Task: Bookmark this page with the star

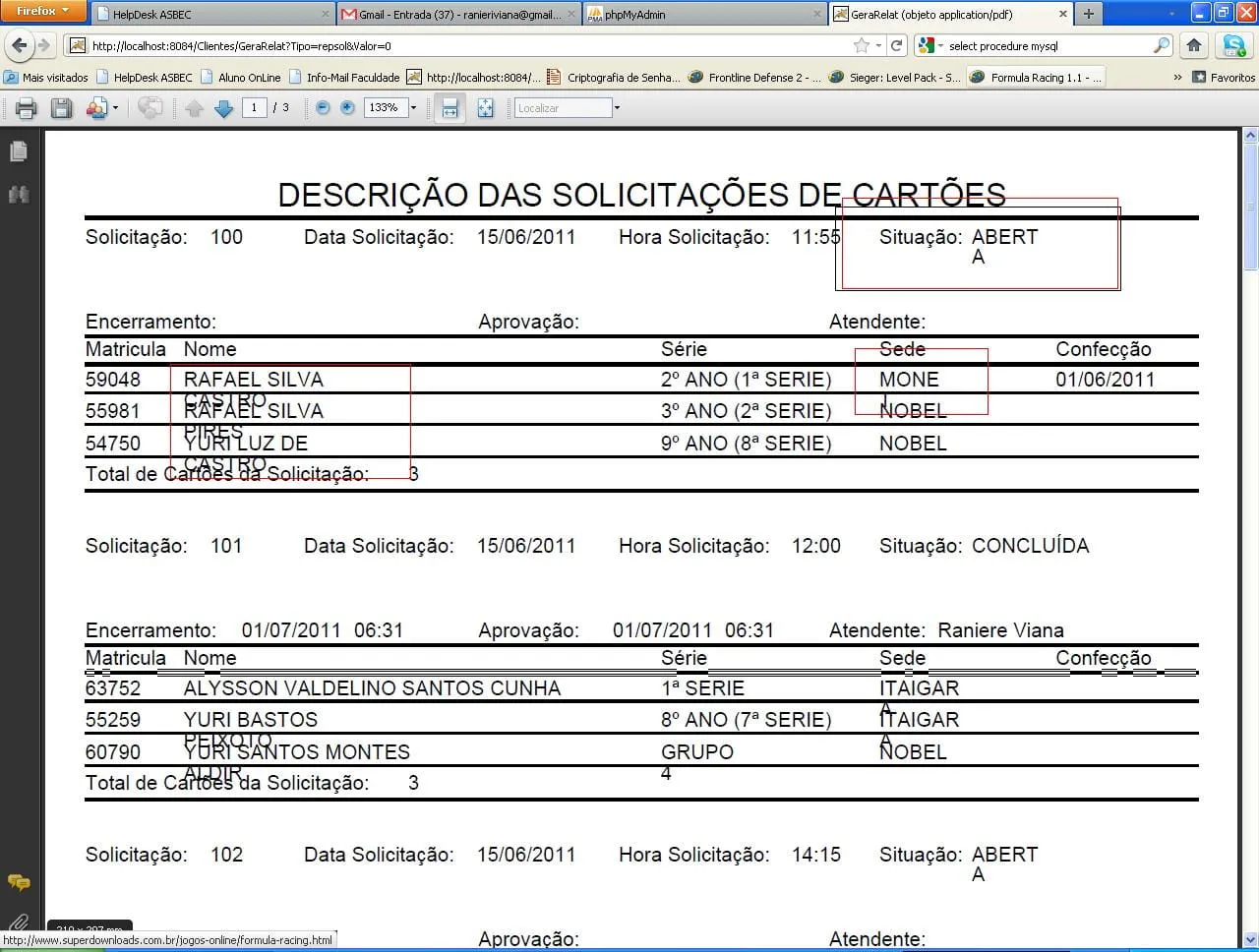Action: pos(862,45)
